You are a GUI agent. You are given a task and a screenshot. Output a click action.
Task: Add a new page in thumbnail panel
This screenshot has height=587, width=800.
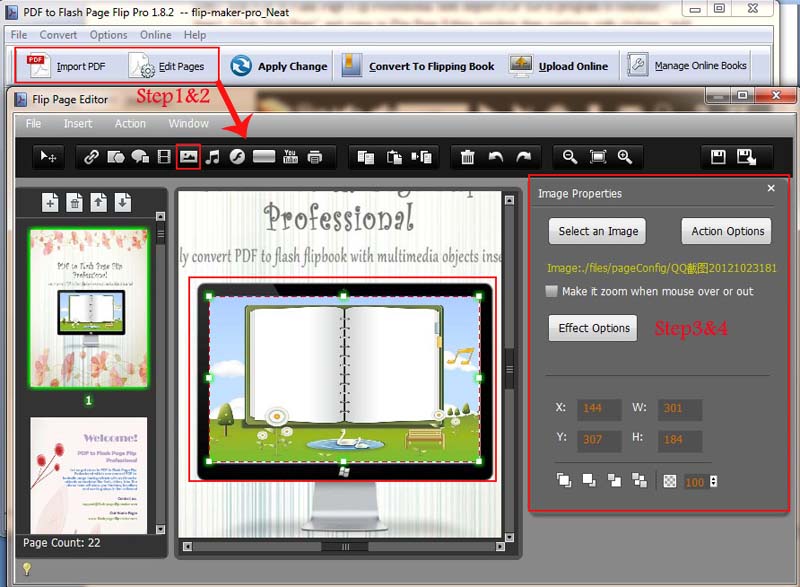[50, 203]
